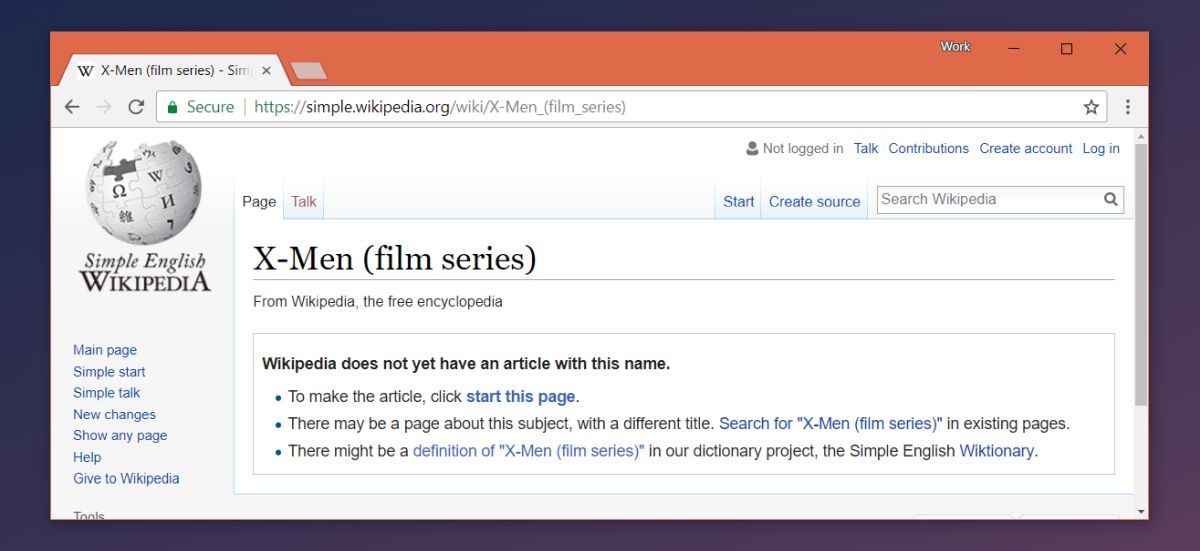1200x551 pixels.
Task: Click the start this page link
Action: [520, 396]
